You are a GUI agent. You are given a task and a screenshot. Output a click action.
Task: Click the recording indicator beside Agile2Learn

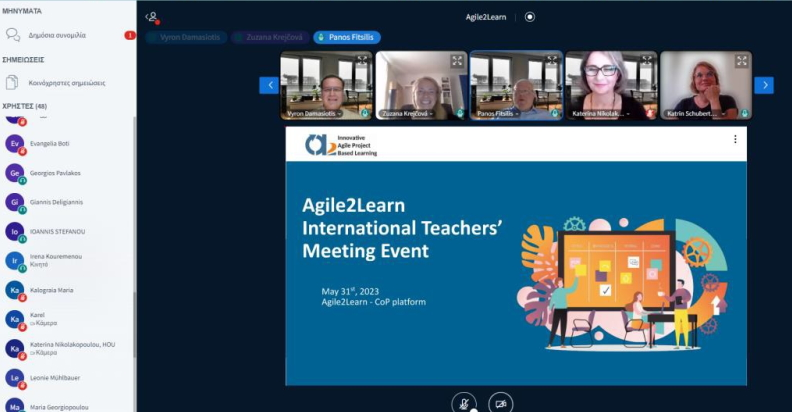tap(529, 17)
